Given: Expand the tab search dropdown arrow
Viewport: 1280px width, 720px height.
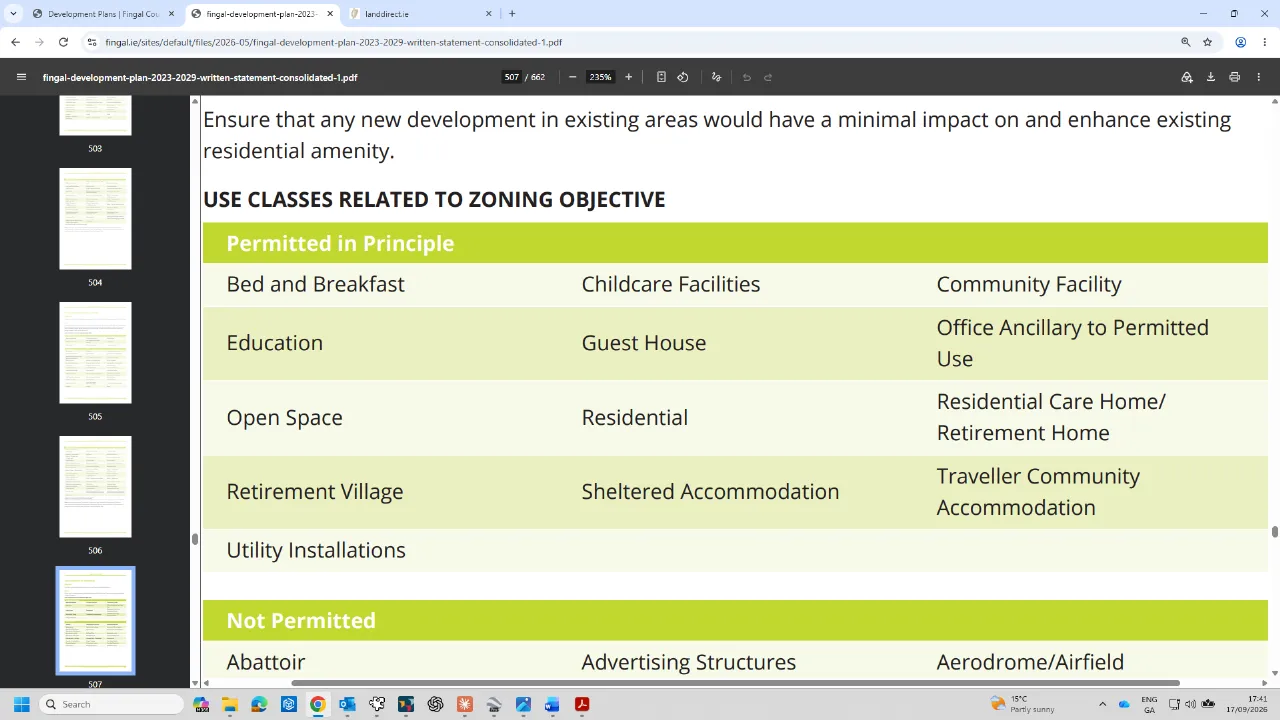Looking at the screenshot, I should point(13,14).
